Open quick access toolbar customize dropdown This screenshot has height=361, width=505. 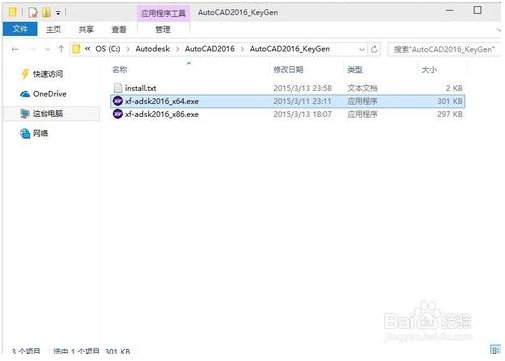coord(58,13)
